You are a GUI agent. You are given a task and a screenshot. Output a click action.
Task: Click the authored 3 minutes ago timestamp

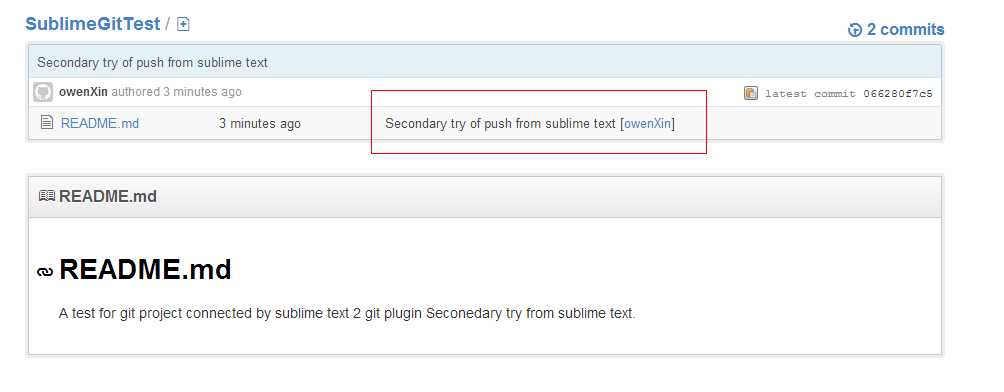pyautogui.click(x=177, y=92)
